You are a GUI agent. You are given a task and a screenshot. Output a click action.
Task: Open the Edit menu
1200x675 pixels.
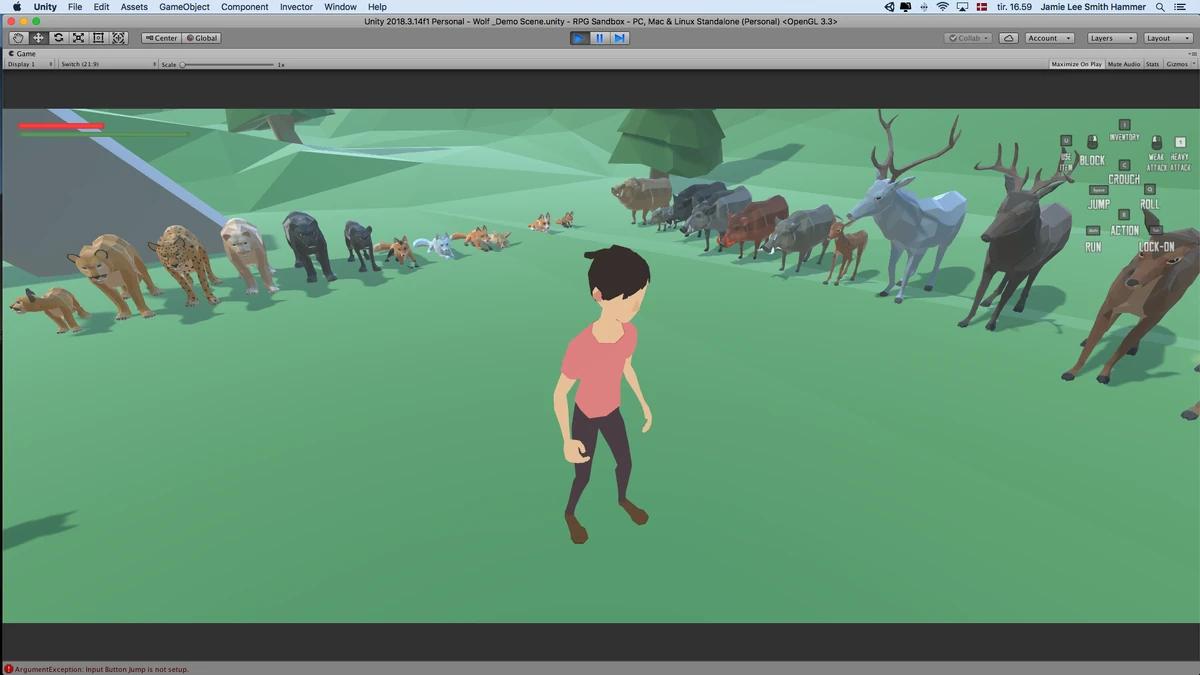(102, 7)
